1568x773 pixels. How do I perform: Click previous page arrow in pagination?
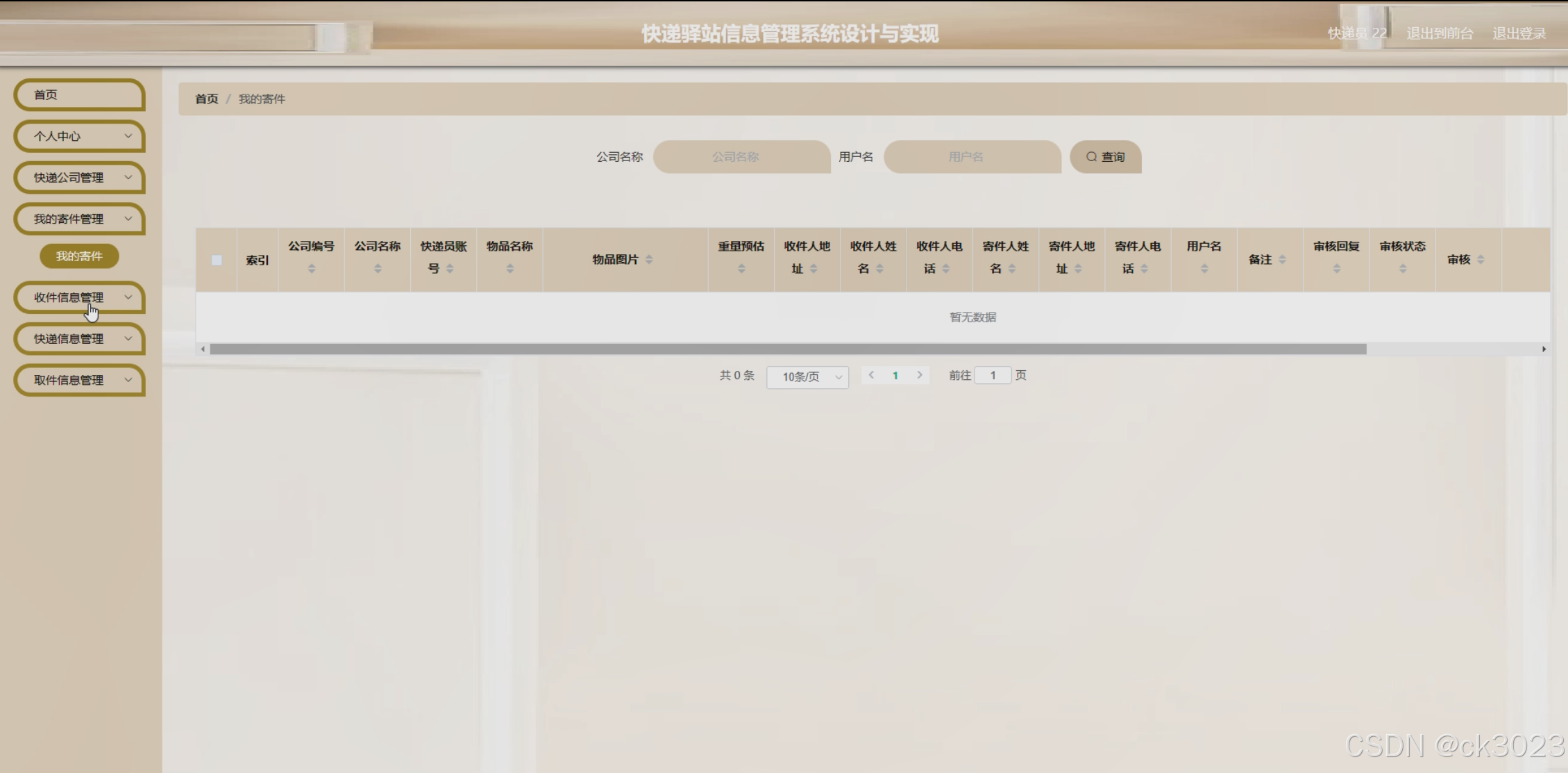[x=871, y=375]
